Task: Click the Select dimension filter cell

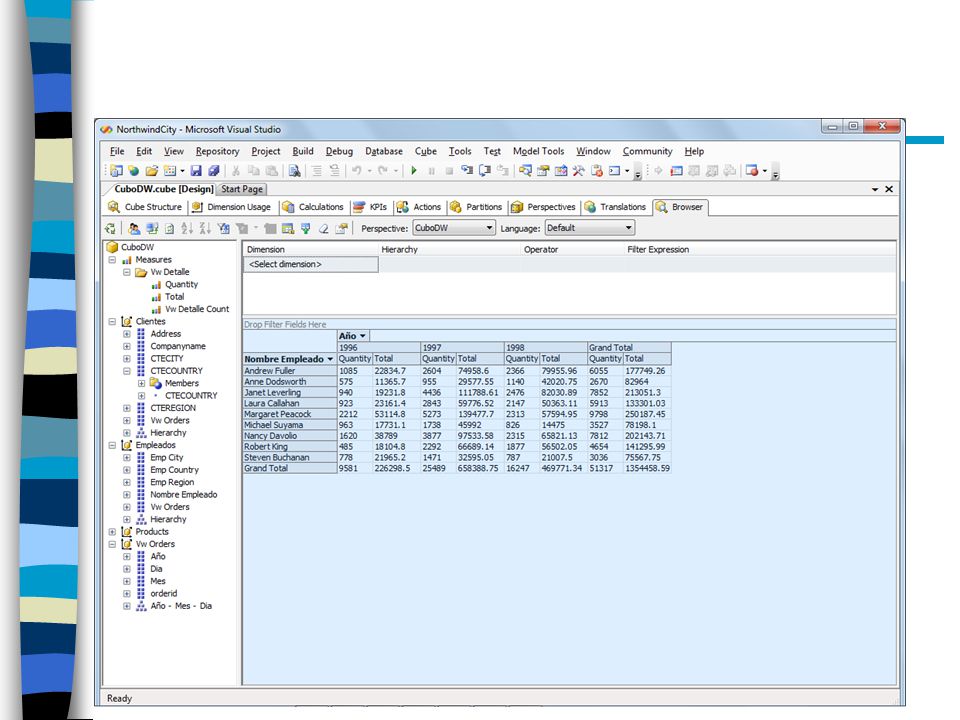Action: pyautogui.click(x=310, y=264)
